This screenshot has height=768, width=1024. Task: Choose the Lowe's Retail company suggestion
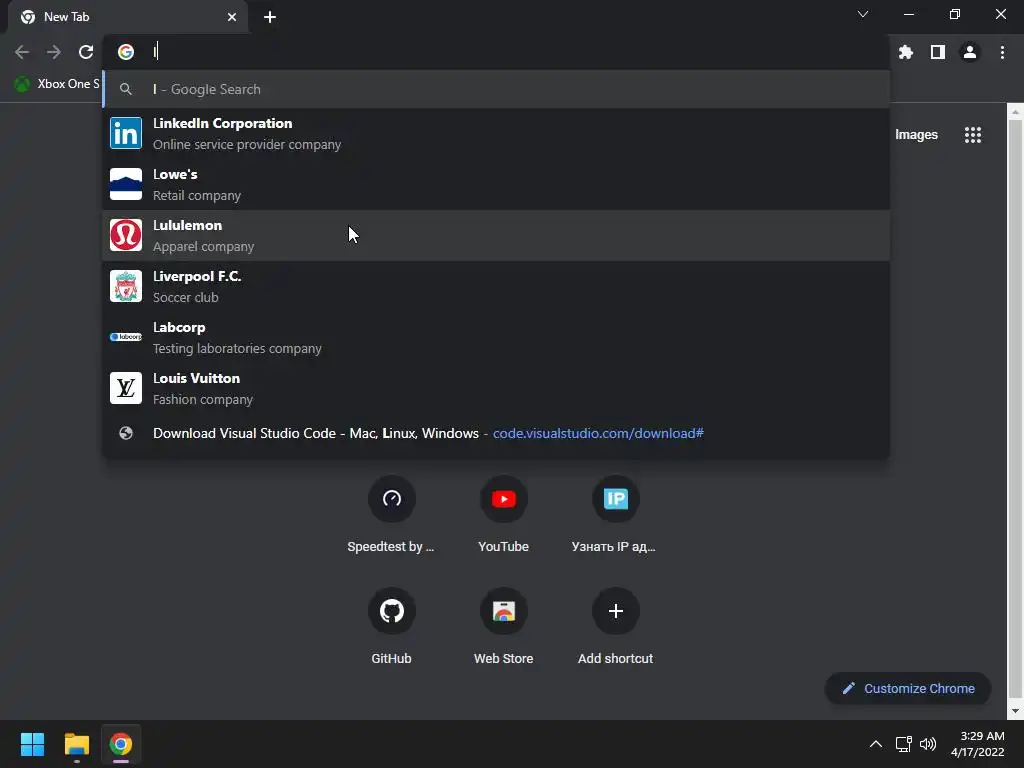click(x=496, y=184)
